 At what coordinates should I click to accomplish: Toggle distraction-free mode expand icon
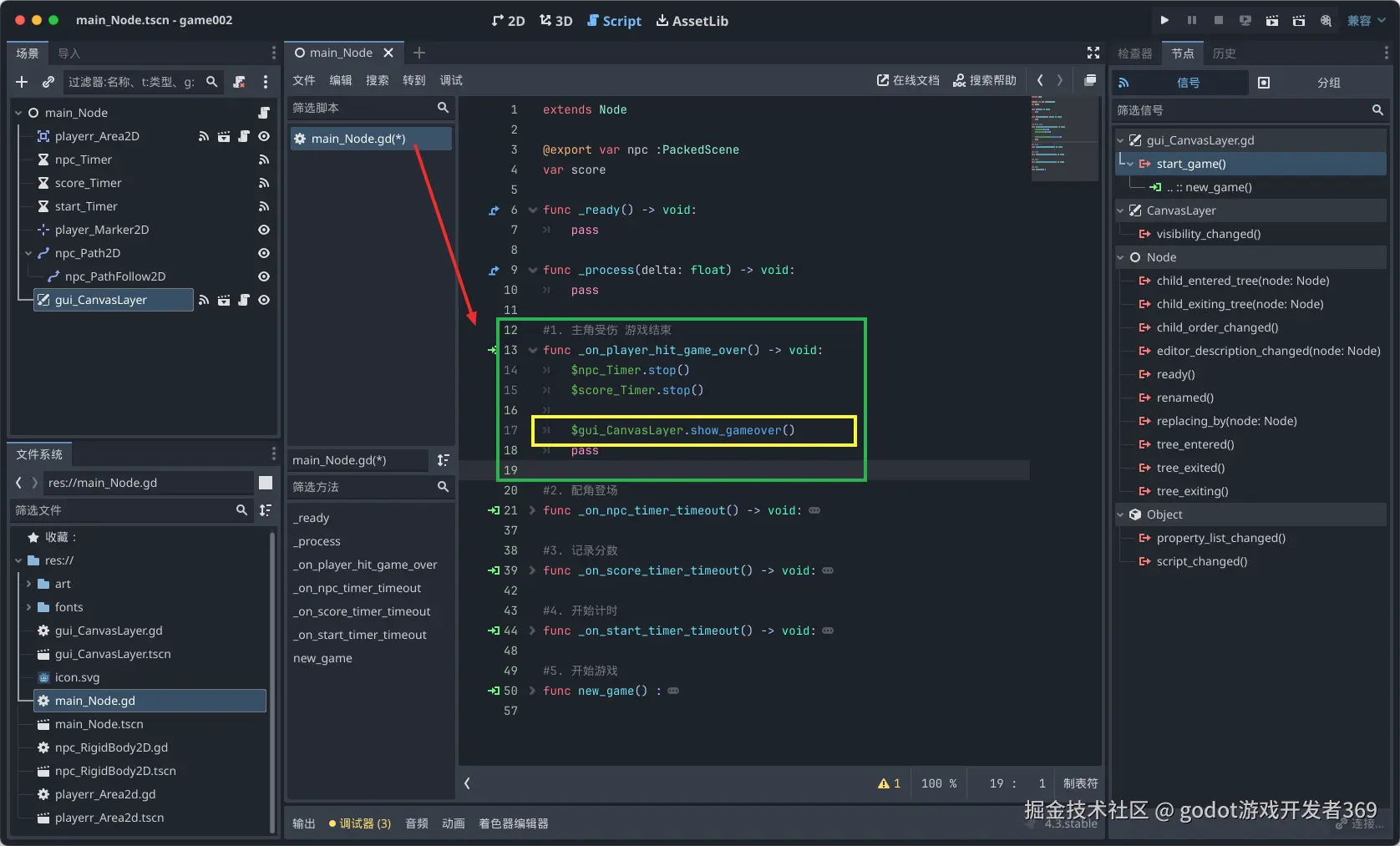1093,53
